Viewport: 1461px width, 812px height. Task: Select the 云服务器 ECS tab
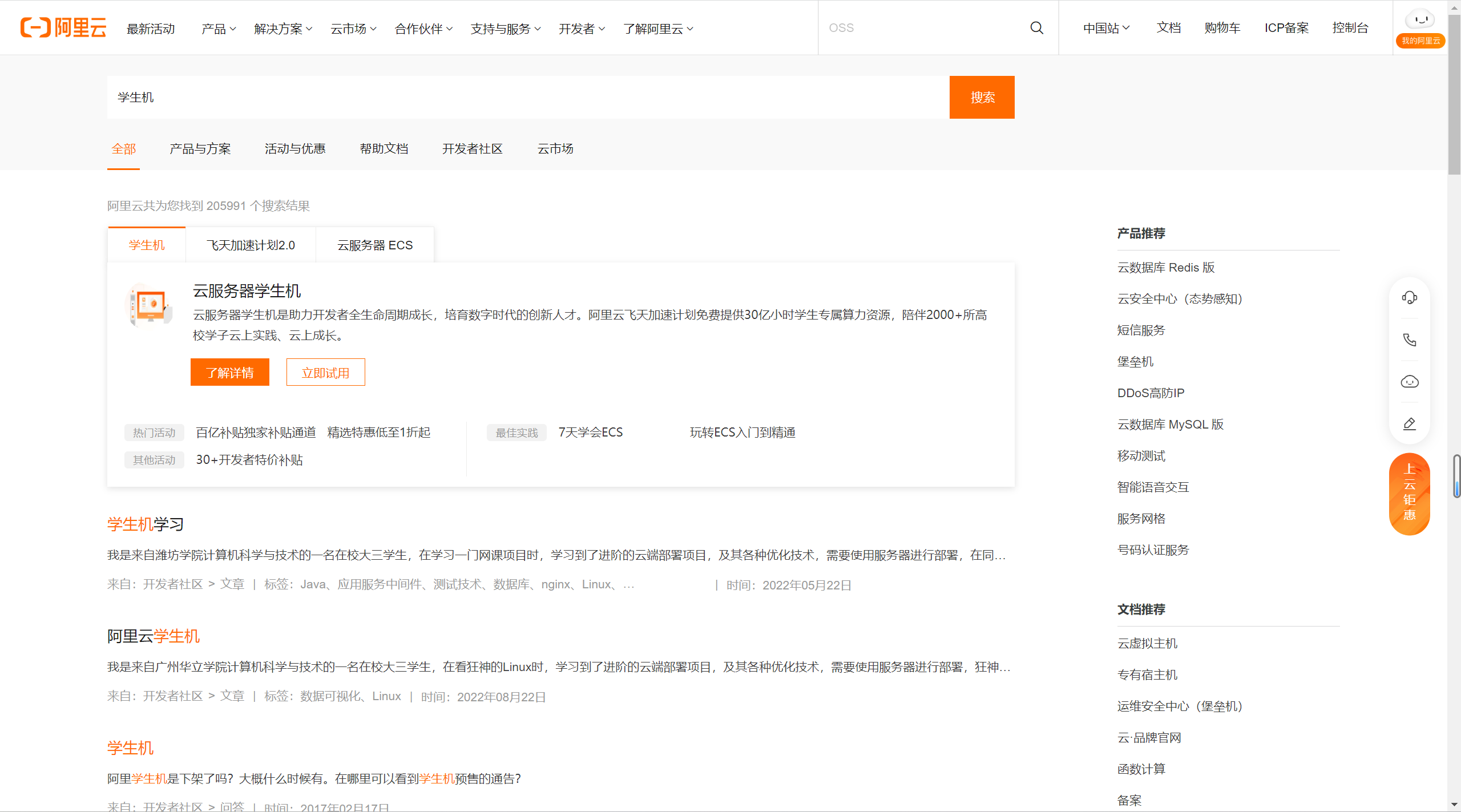374,245
